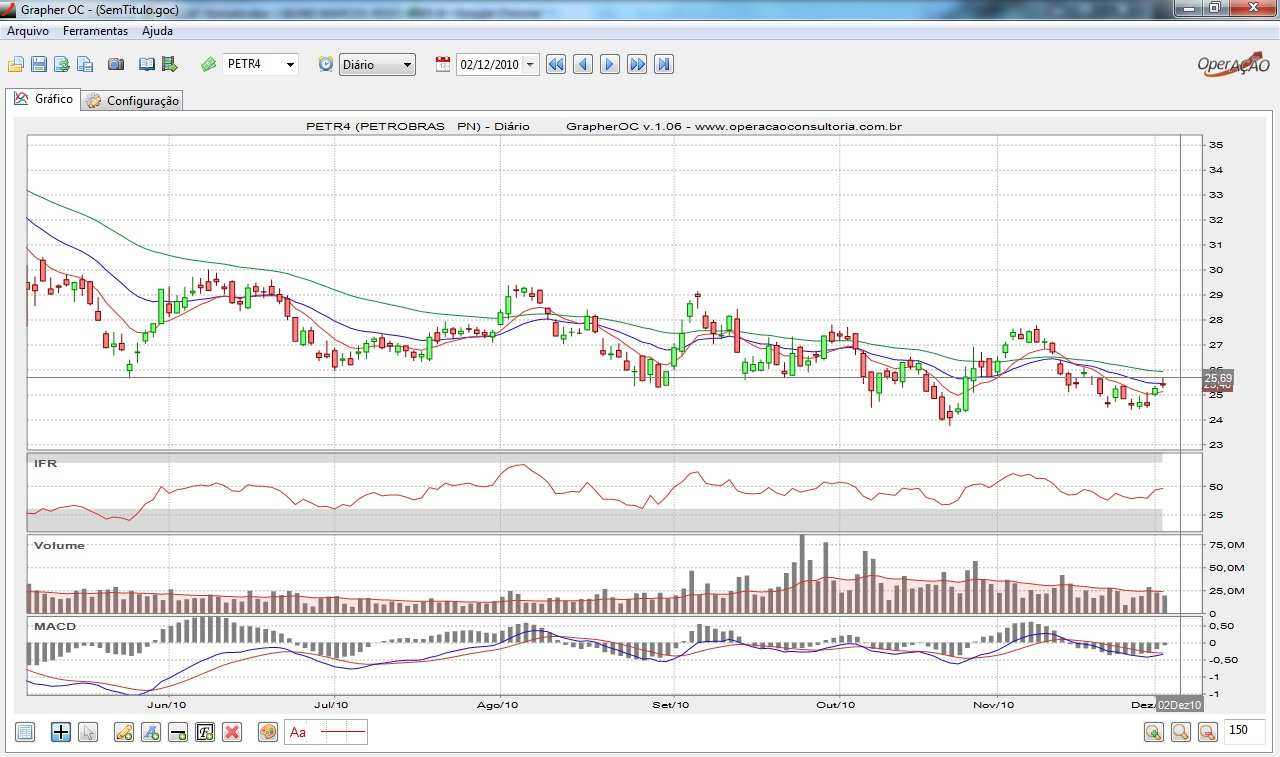Add Fibonacci retracement with the F tool
This screenshot has width=1280, height=757.
pyautogui.click(x=205, y=732)
